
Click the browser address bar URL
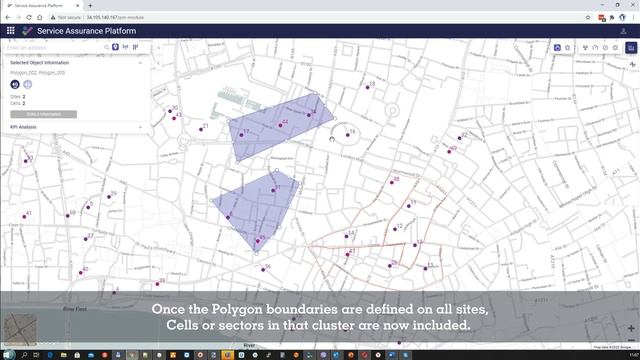tap(115, 18)
